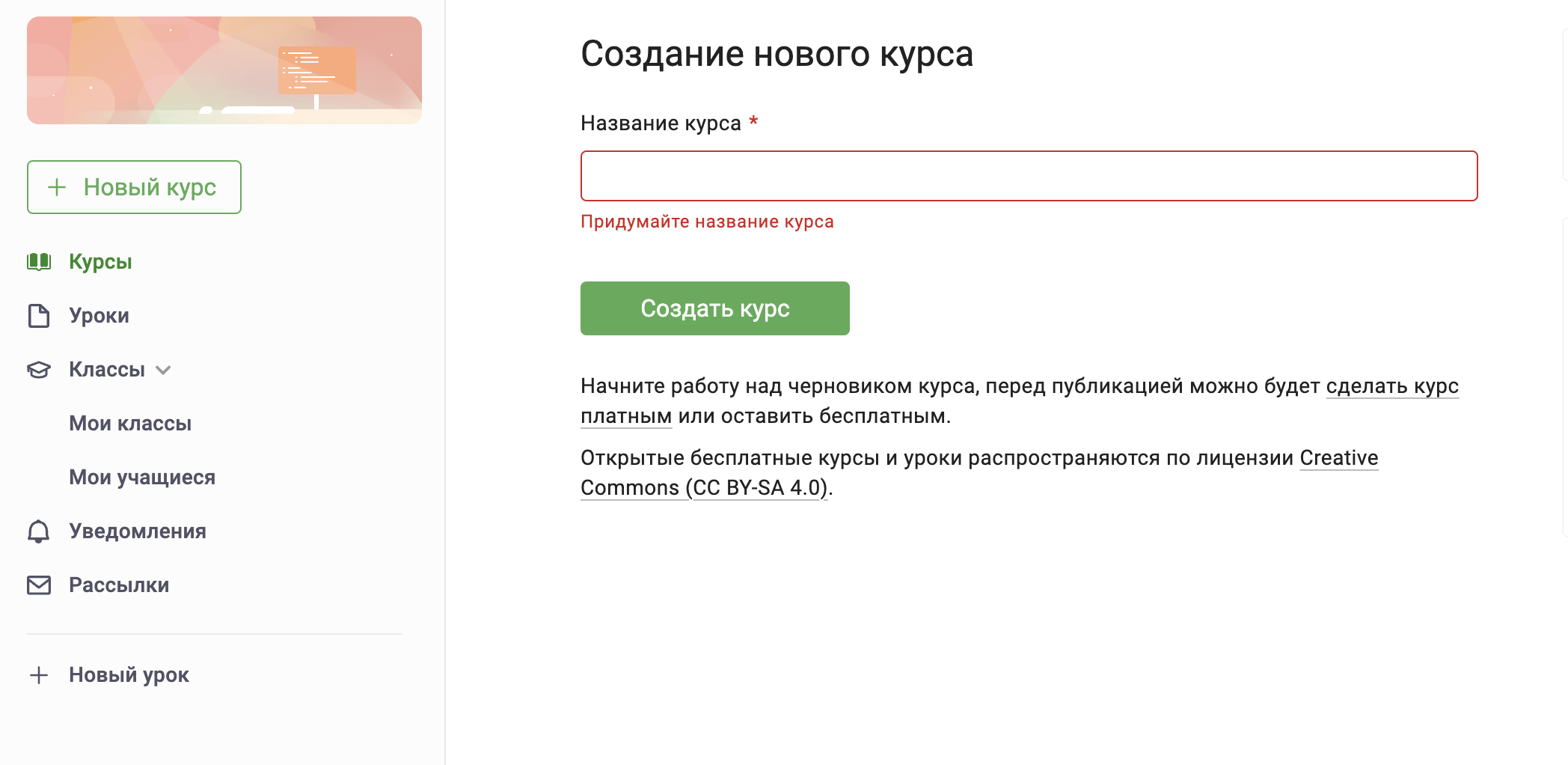The height and width of the screenshot is (765, 1568).
Task: Click the green Создать курс button
Action: pos(715,308)
